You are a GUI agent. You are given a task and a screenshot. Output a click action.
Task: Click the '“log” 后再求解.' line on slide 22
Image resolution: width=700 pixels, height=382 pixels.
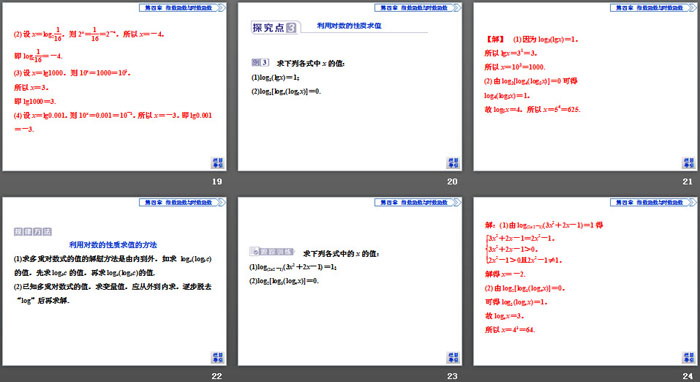click(x=43, y=300)
